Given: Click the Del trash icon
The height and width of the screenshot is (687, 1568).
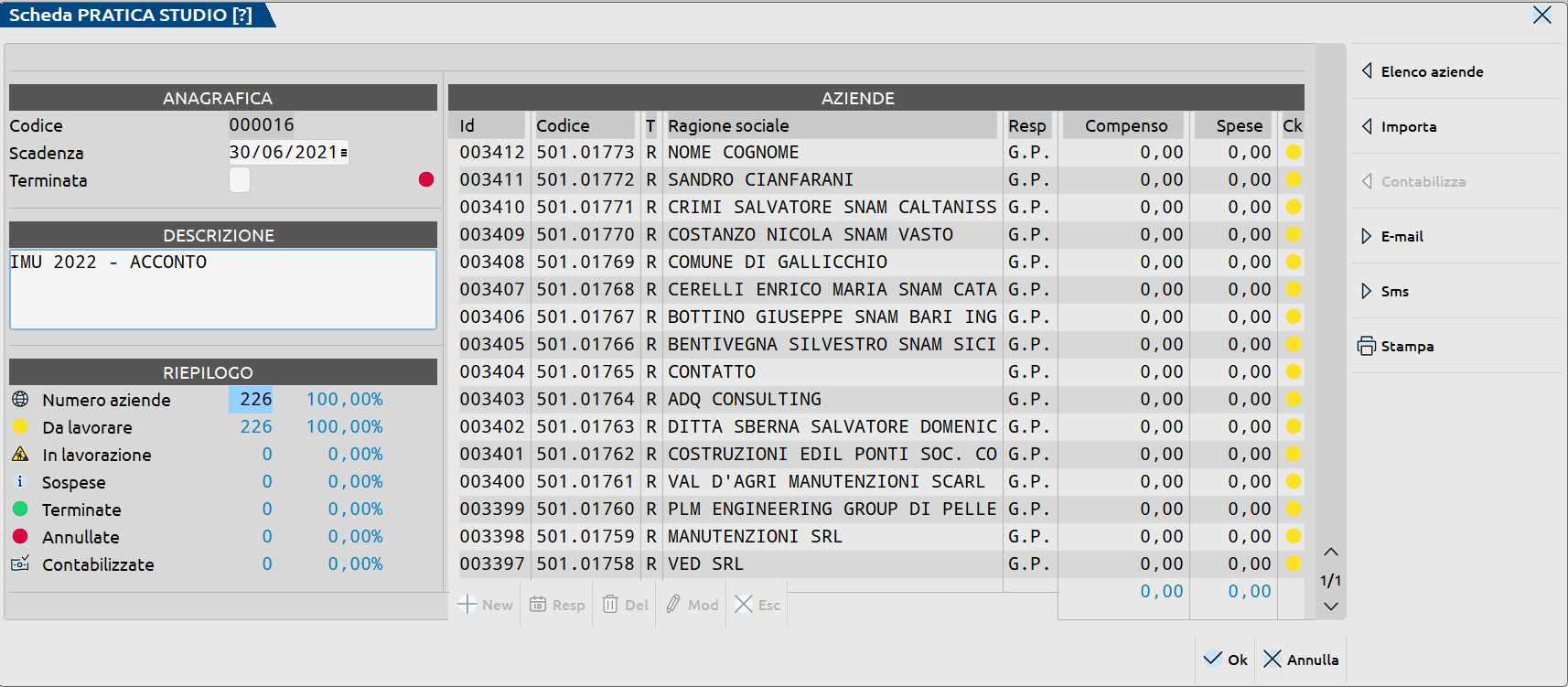Looking at the screenshot, I should click(610, 605).
